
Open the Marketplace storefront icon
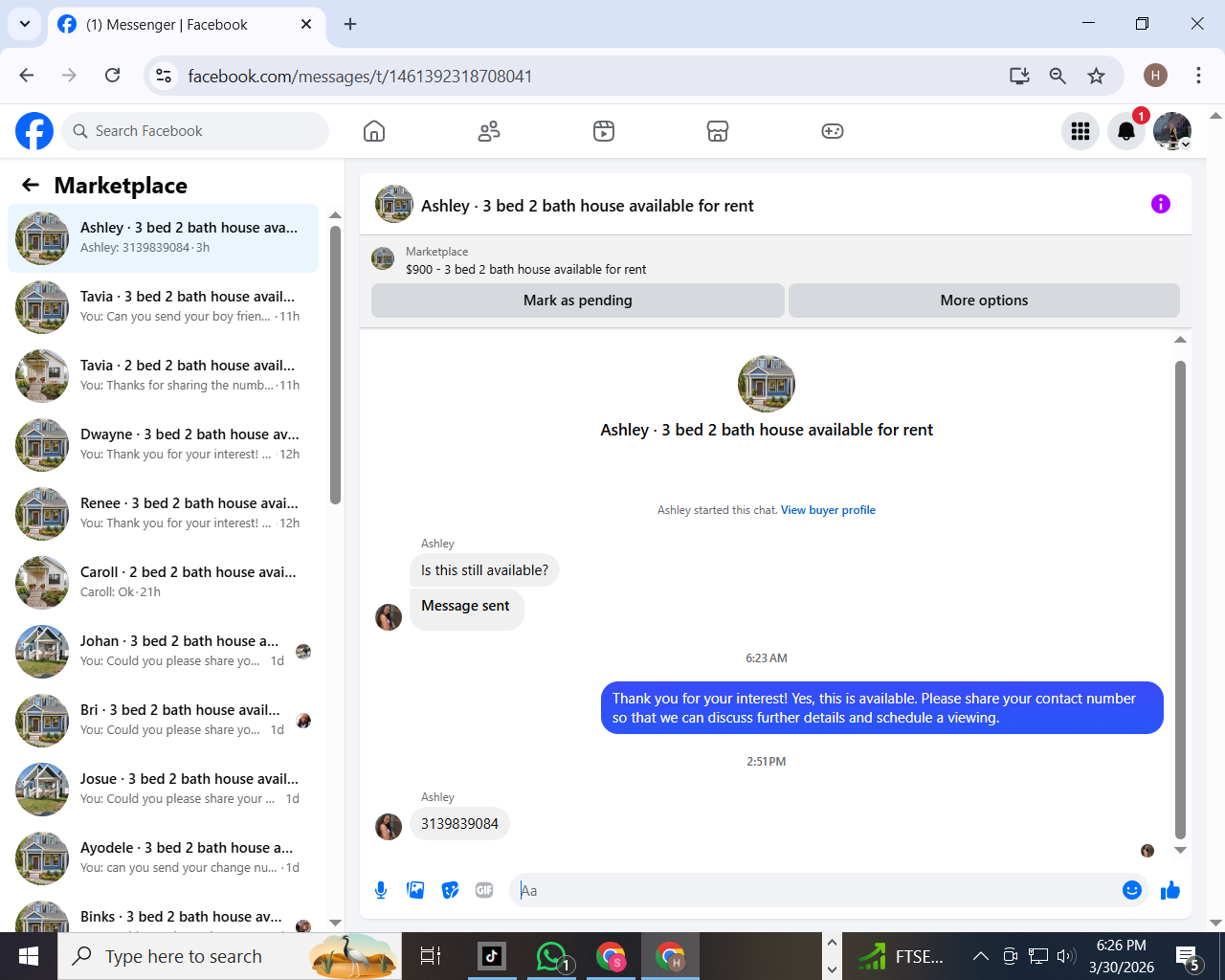[718, 131]
